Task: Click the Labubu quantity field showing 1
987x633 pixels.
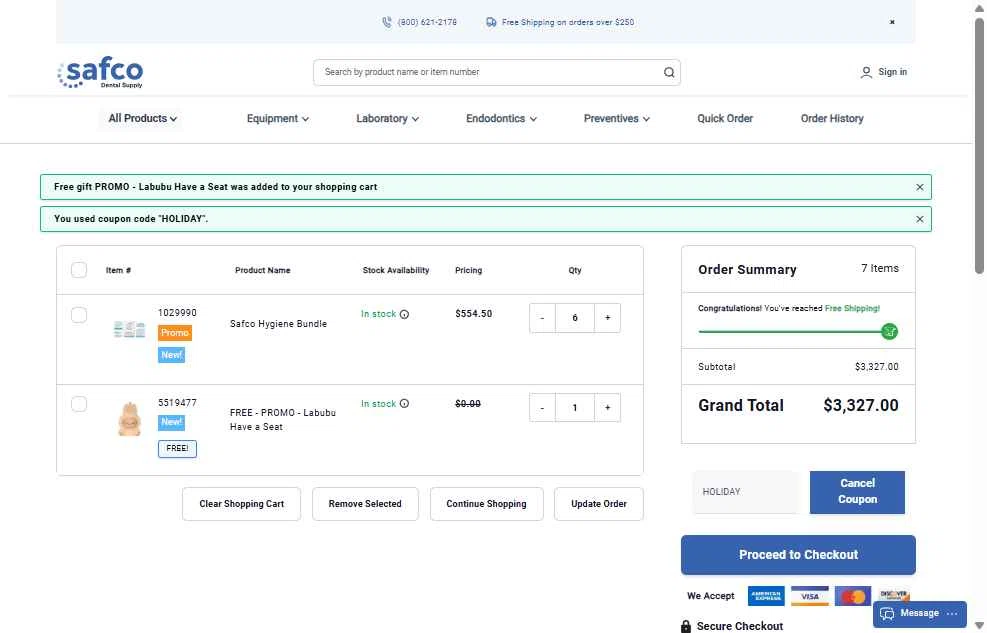Action: pyautogui.click(x=575, y=408)
